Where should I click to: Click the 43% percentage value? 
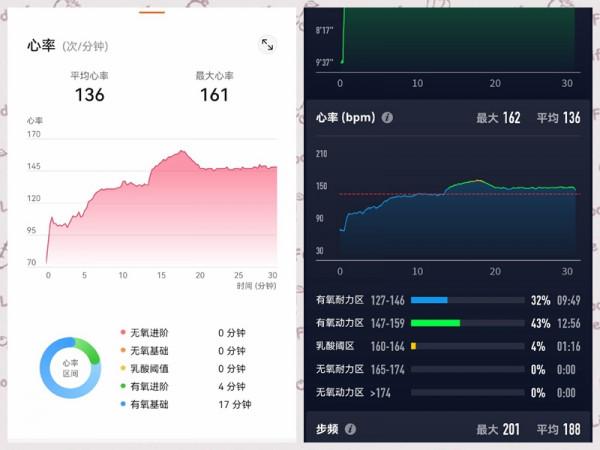coord(540,324)
